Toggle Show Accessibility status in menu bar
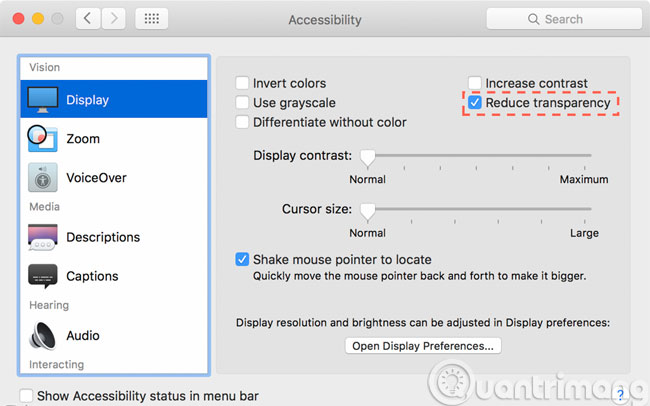 tap(27, 396)
